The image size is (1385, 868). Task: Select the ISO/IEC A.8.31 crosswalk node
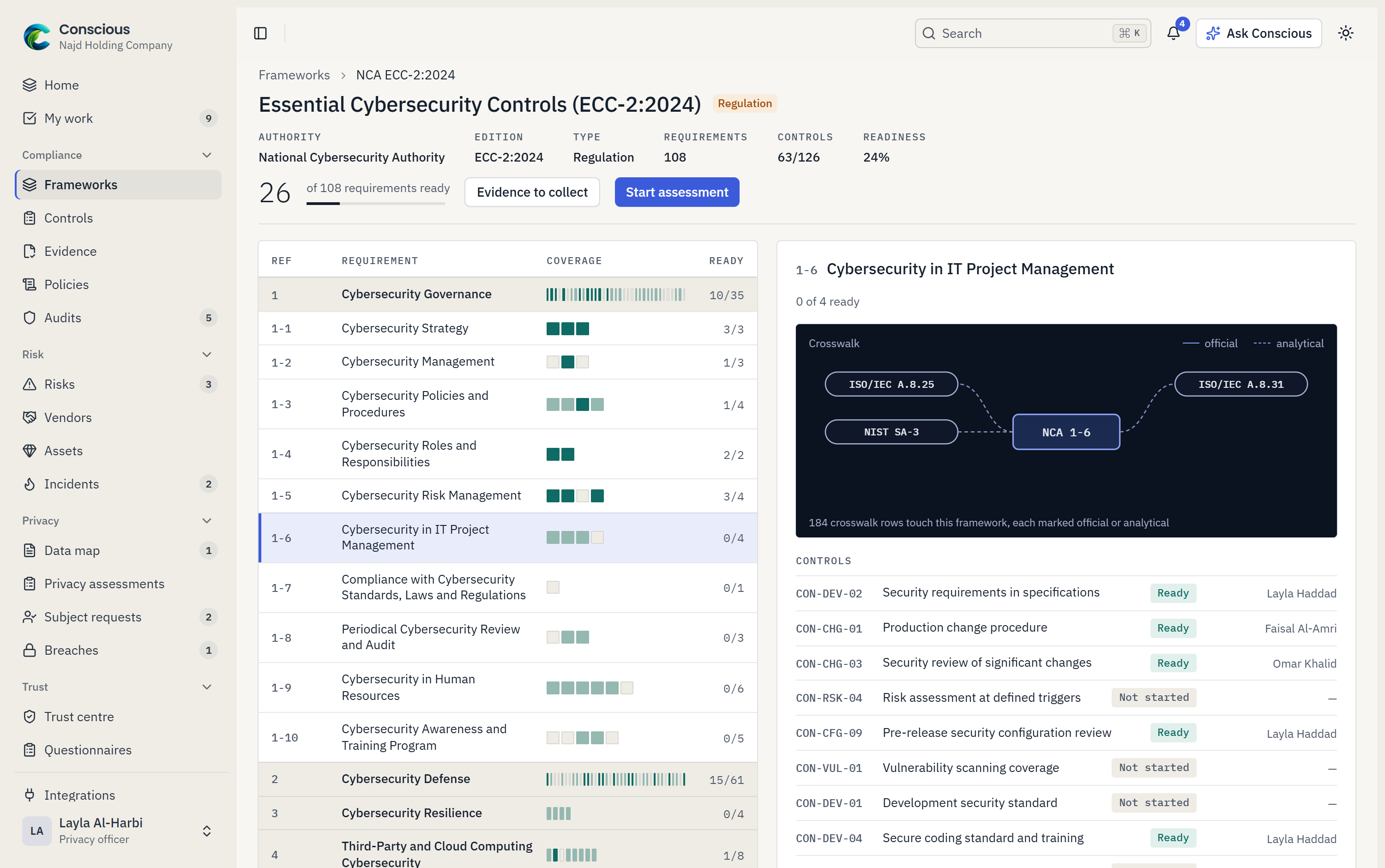[x=1240, y=384]
